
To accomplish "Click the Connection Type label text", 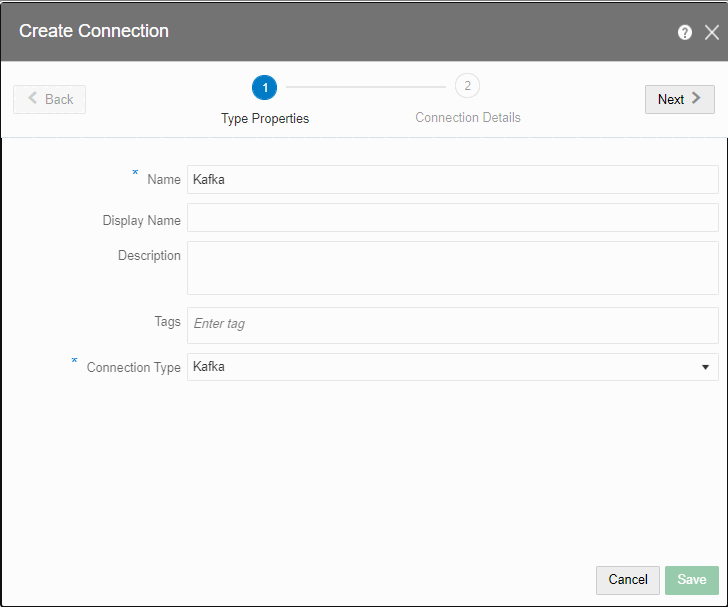I will pos(133,368).
